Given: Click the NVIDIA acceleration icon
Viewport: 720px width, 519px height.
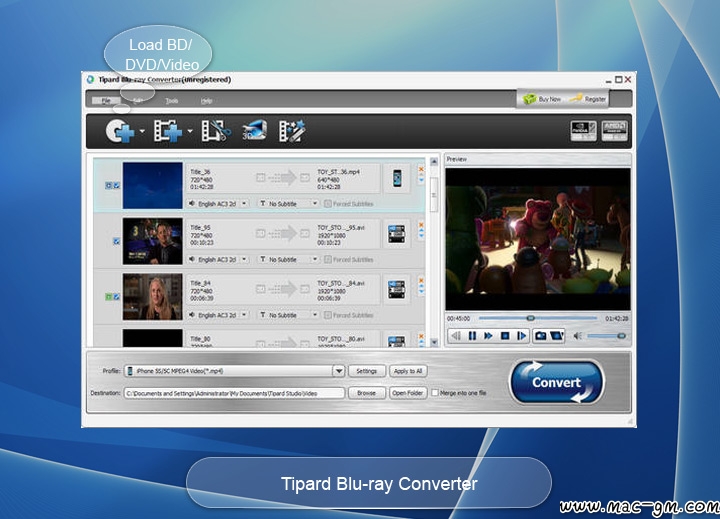Looking at the screenshot, I should pos(583,131).
